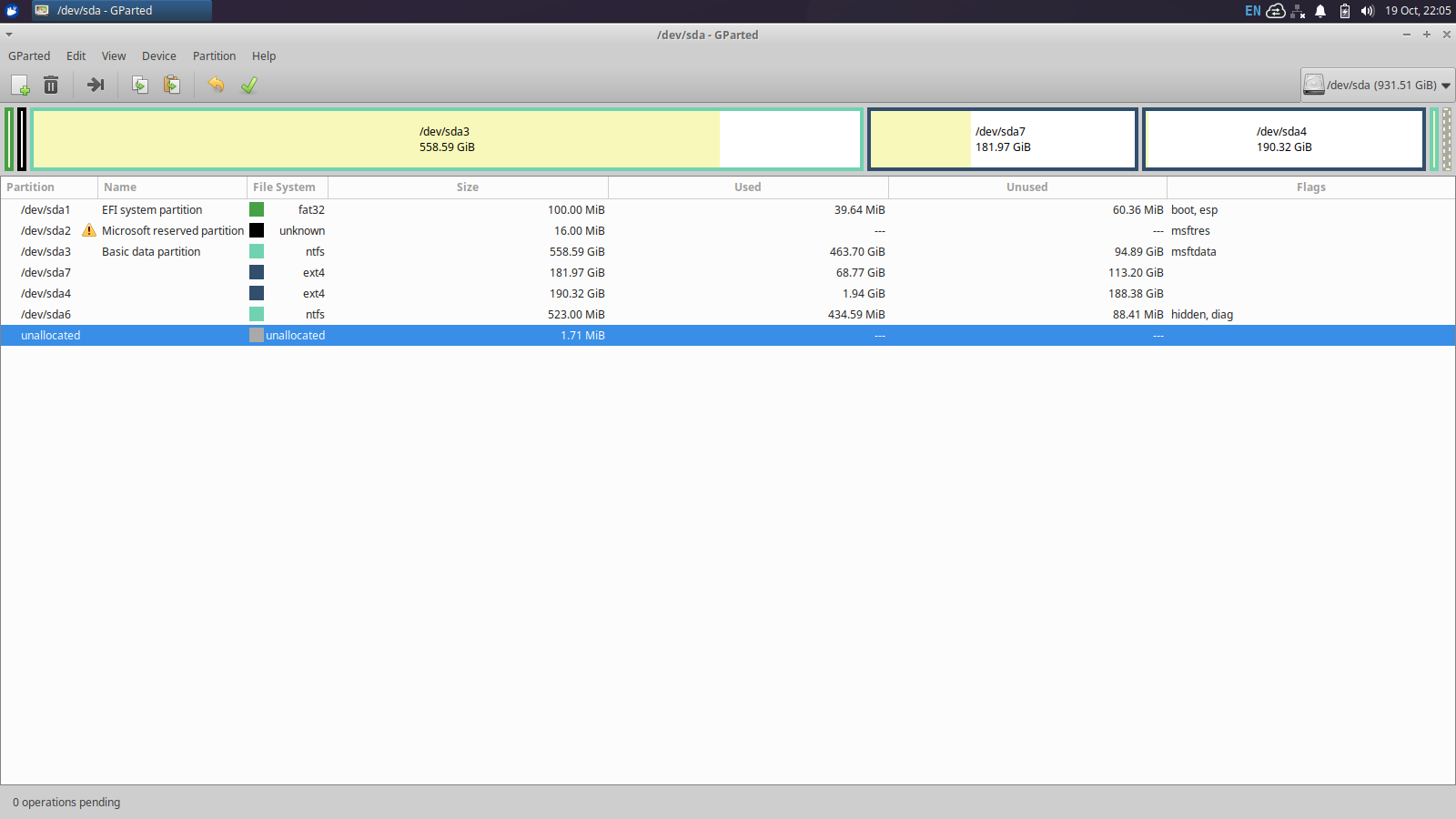Click ntfs swatch in /dev/sda6 row

tap(257, 314)
